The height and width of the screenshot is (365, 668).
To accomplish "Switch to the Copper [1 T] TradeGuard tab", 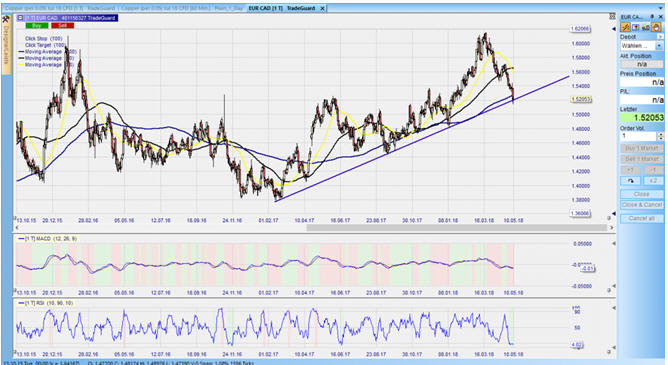I will 60,8.
